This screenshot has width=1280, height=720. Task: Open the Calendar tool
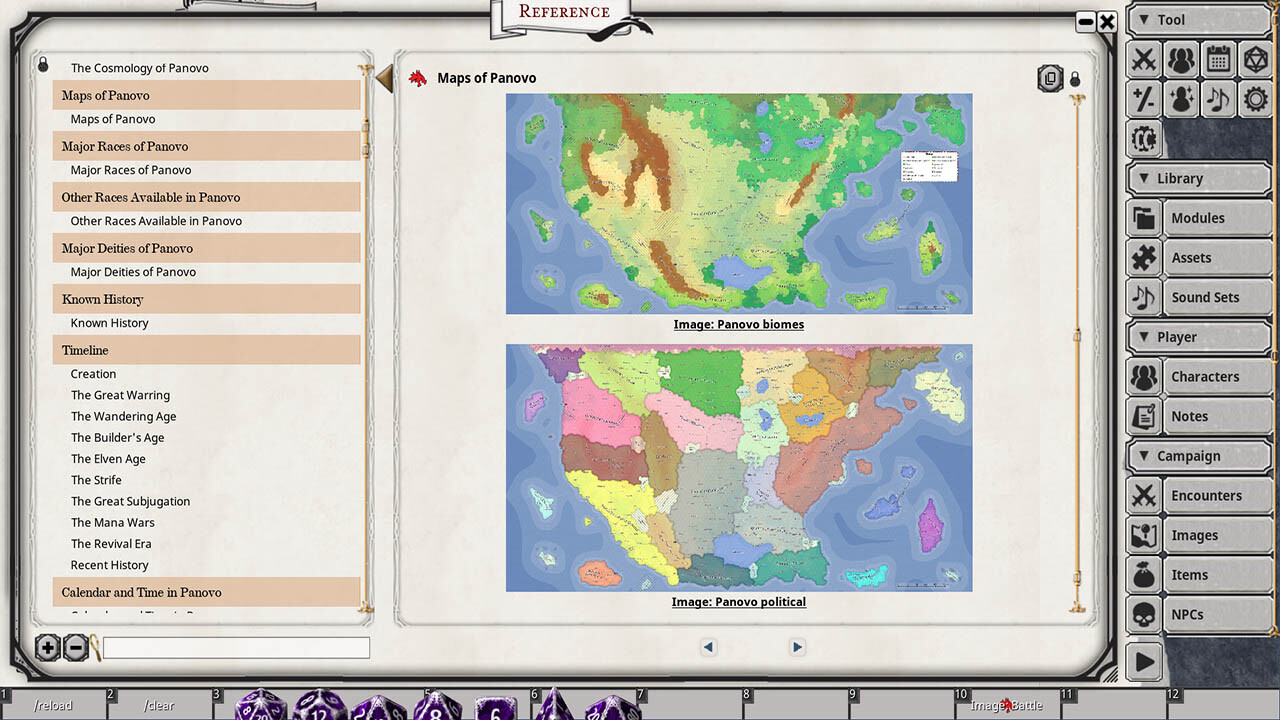pos(1219,60)
